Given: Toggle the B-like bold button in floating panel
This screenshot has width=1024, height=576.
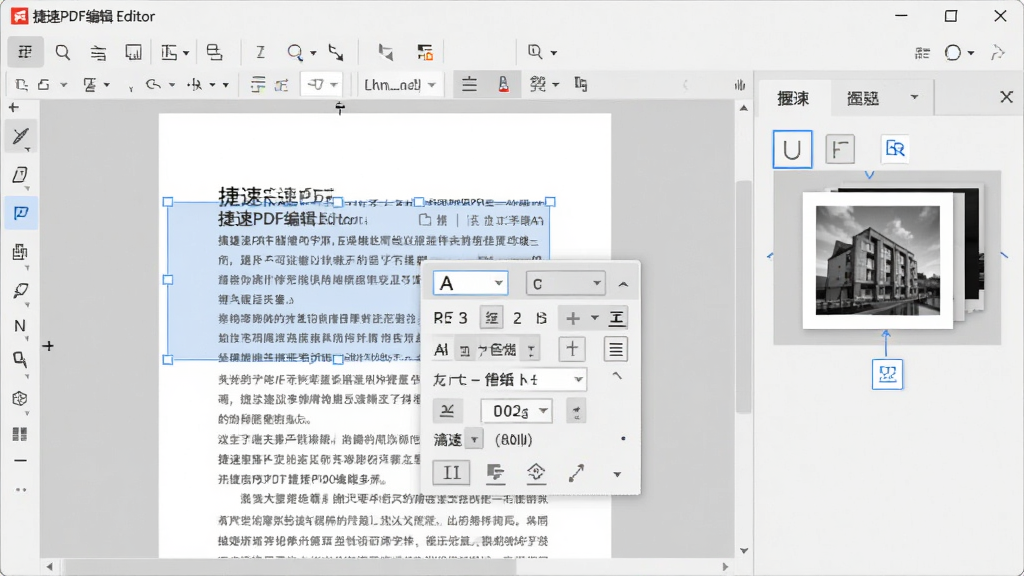Looking at the screenshot, I should click(541, 318).
